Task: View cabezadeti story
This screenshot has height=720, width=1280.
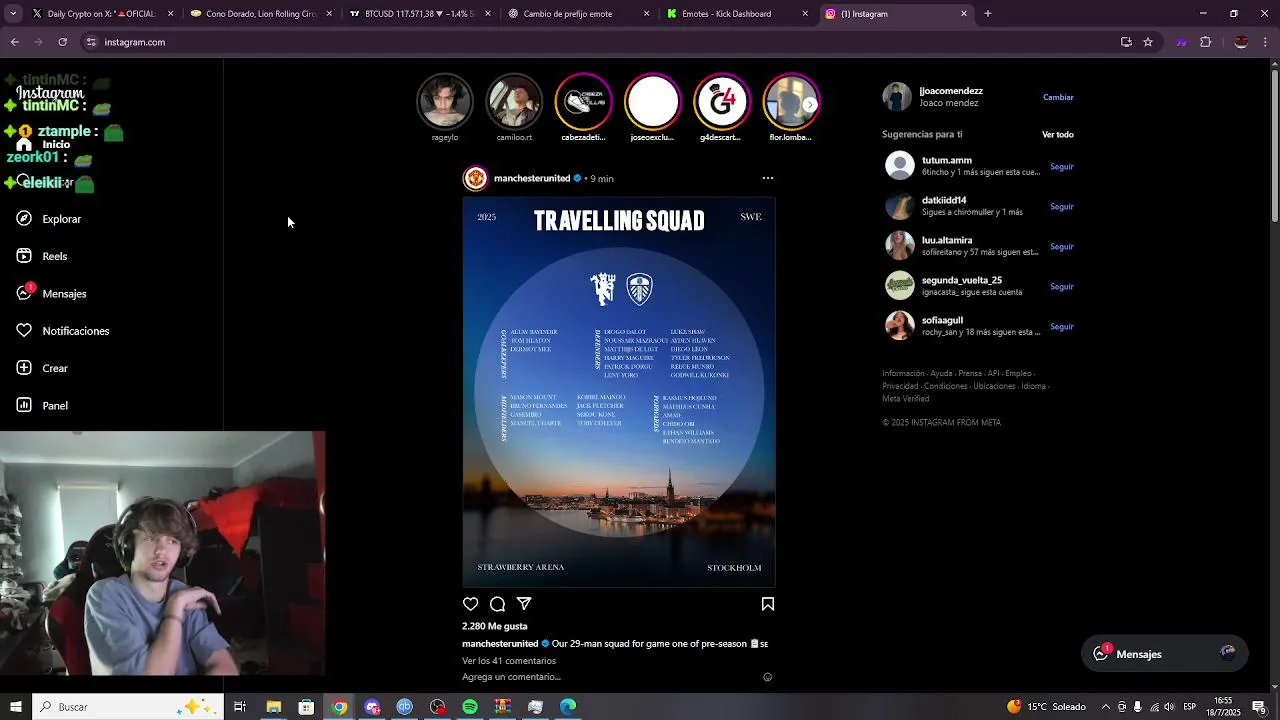Action: click(583, 101)
